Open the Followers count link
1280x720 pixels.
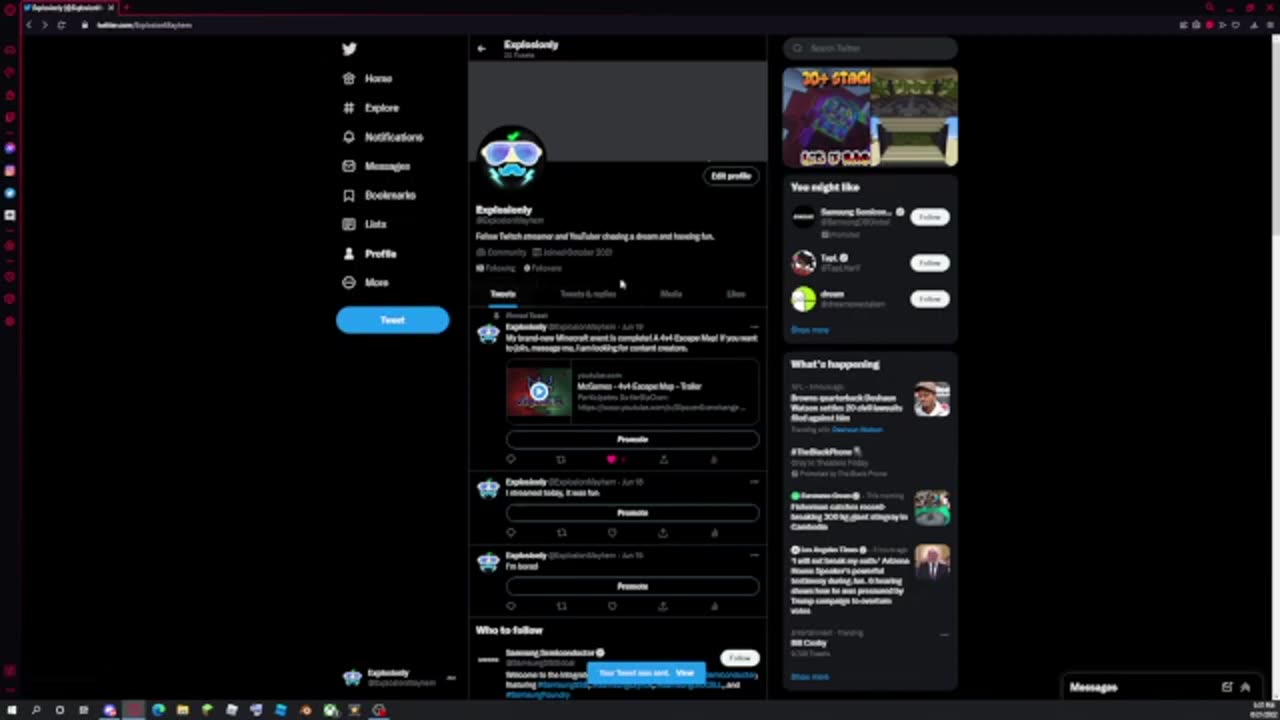pyautogui.click(x=543, y=268)
